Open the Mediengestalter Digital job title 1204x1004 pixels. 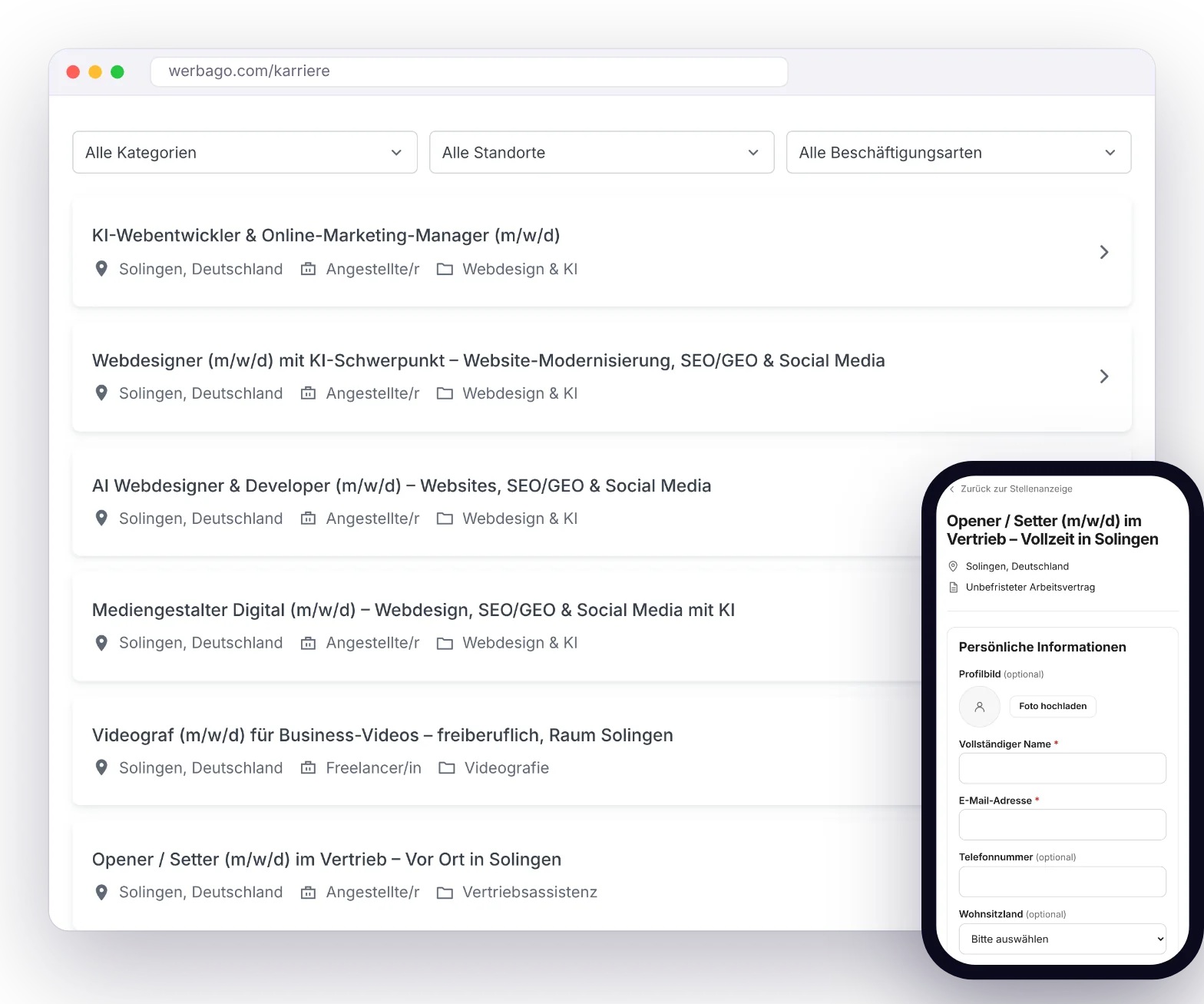(413, 610)
